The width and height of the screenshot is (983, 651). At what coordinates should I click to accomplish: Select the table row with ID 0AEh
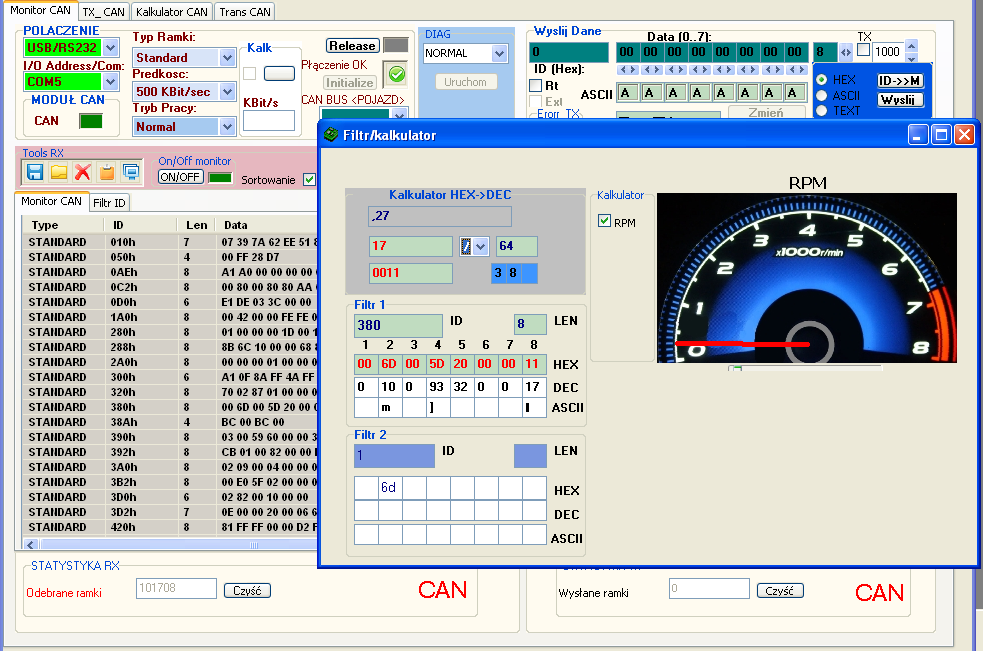170,272
